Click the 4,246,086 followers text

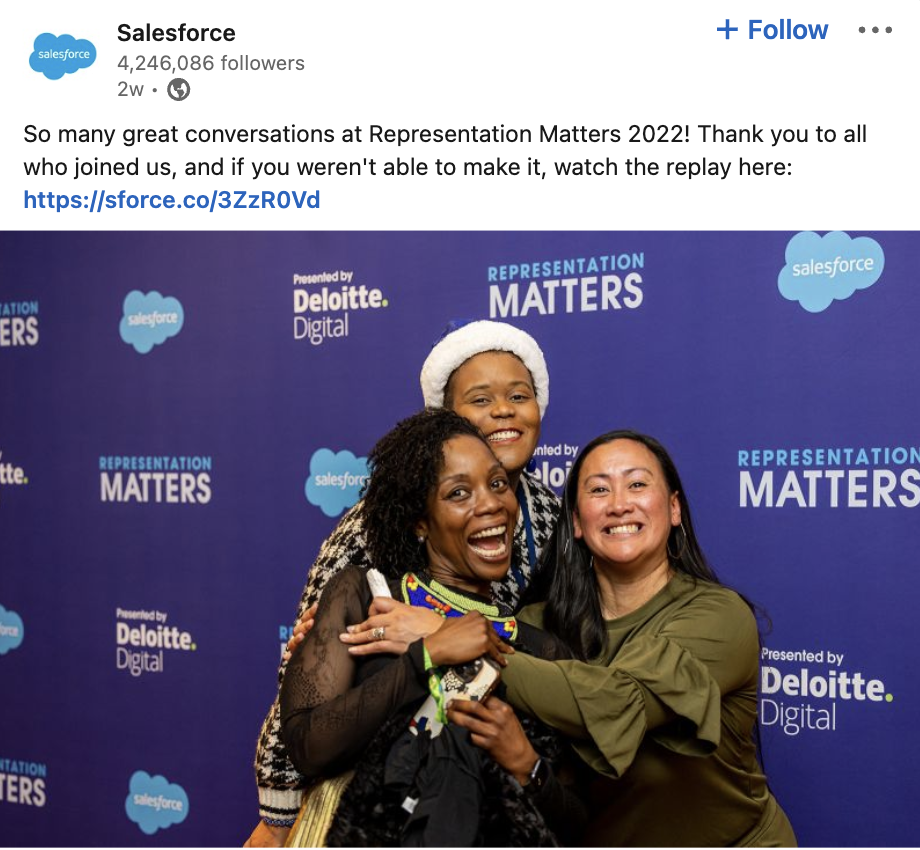(x=211, y=63)
